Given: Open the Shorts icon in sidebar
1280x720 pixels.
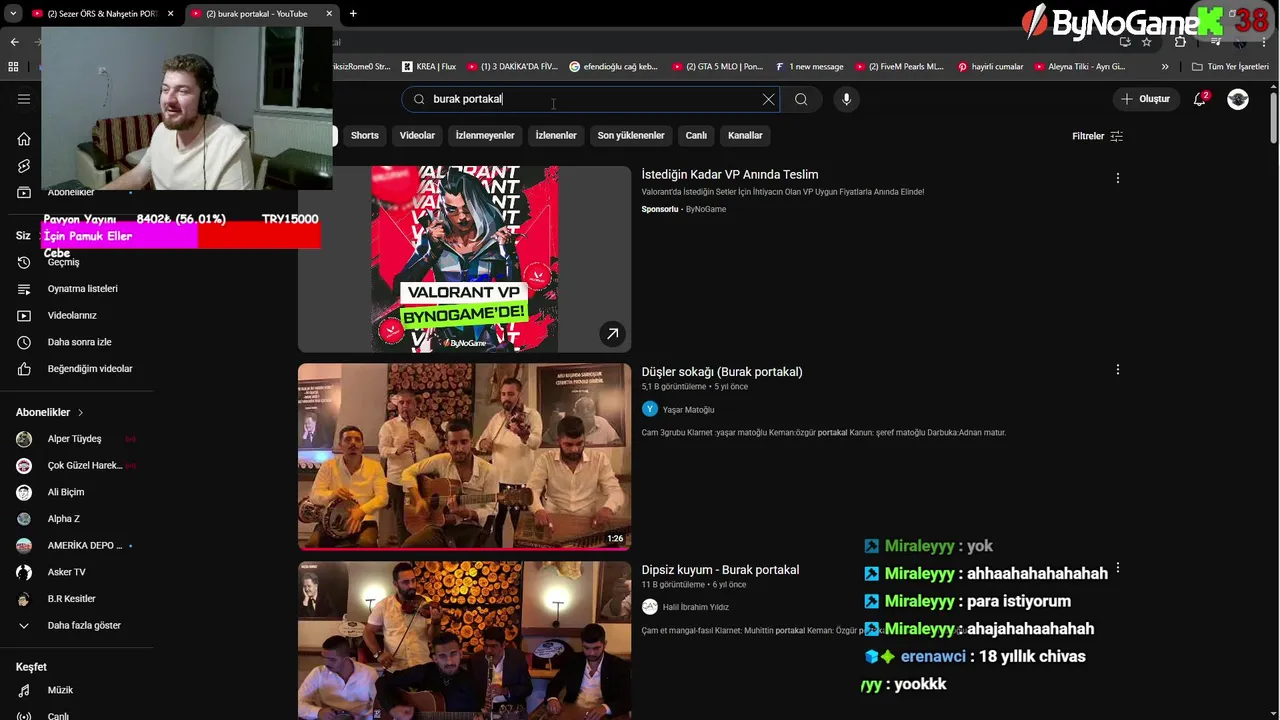Looking at the screenshot, I should click(24, 166).
